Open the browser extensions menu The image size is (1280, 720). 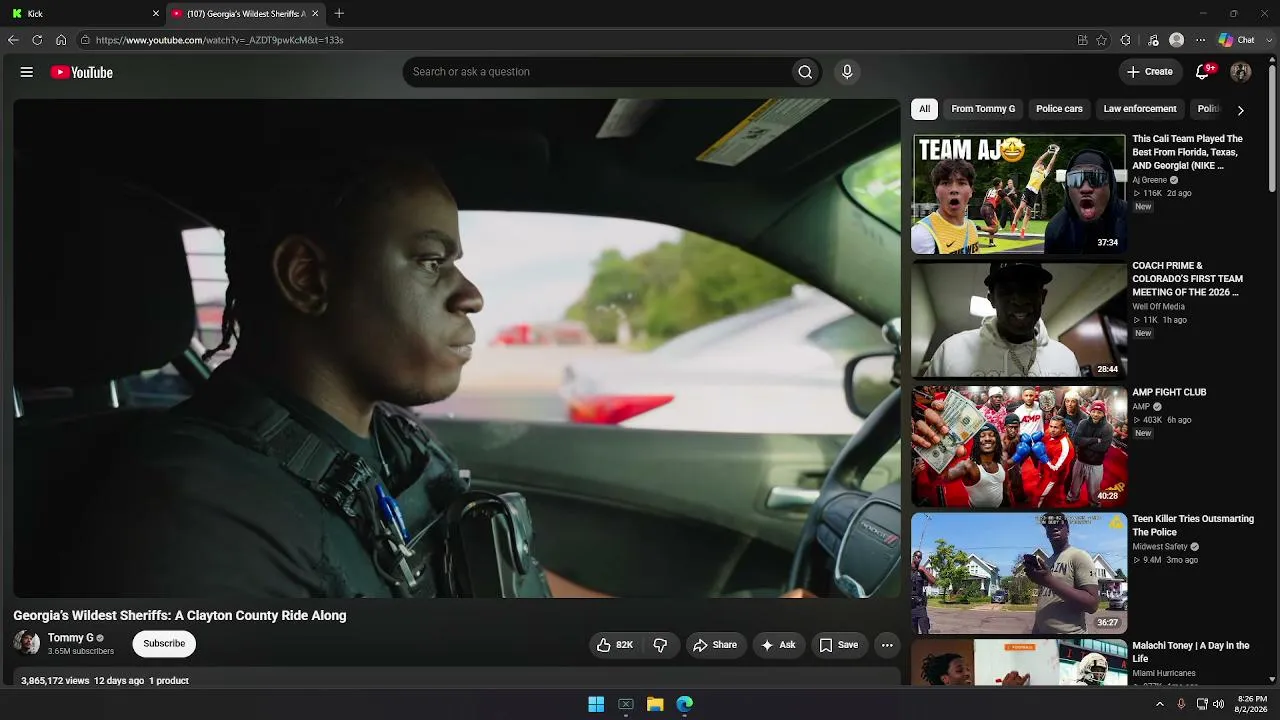point(1126,40)
